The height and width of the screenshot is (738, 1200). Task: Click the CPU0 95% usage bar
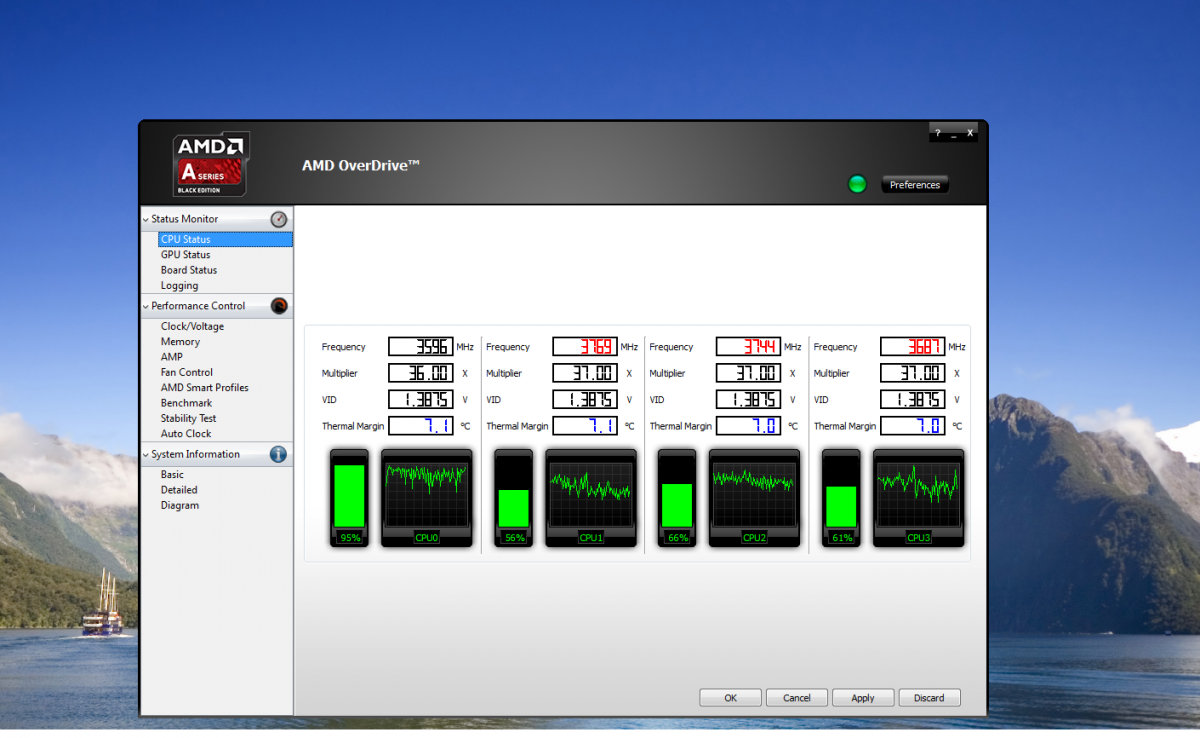point(350,498)
